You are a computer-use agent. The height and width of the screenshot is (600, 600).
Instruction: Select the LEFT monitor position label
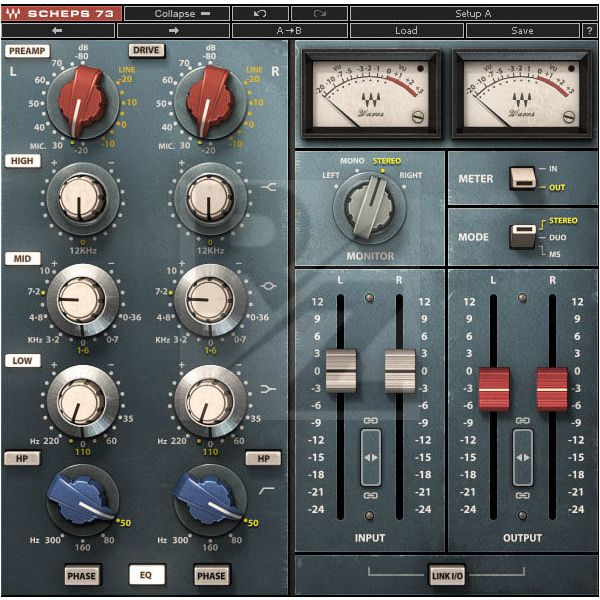point(331,175)
